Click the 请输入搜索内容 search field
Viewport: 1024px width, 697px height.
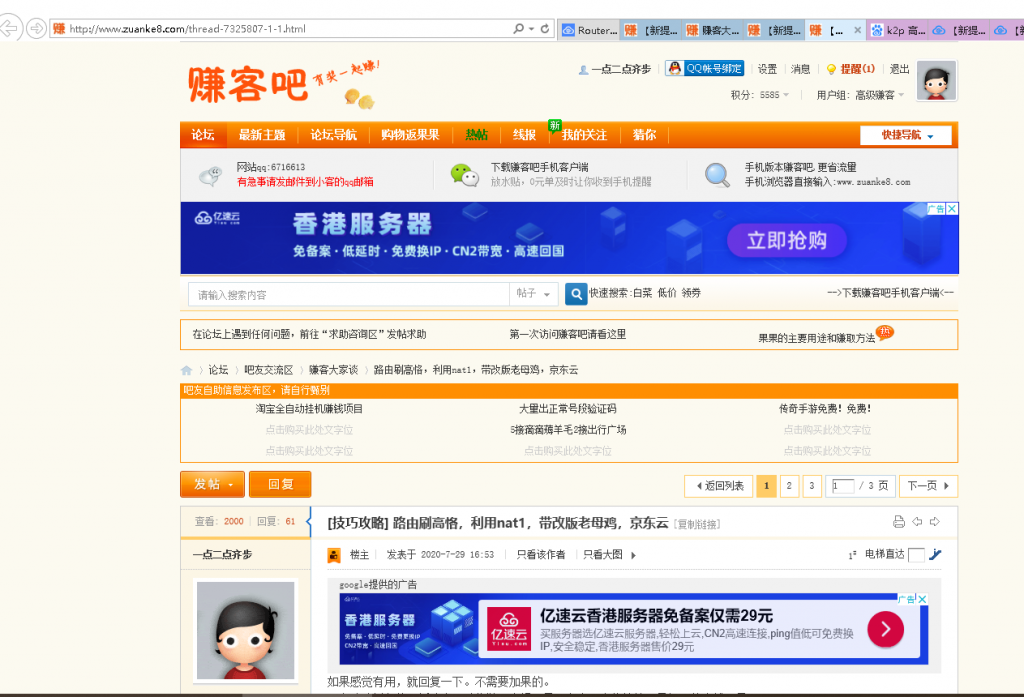coord(349,295)
